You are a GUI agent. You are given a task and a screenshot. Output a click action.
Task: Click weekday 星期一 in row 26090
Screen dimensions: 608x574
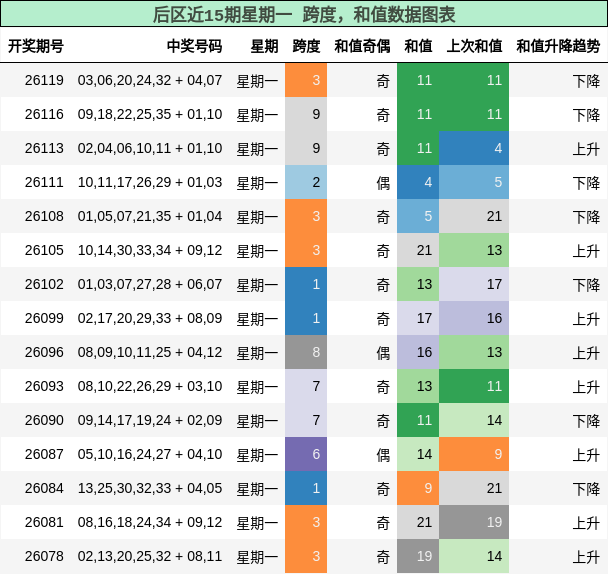click(257, 421)
